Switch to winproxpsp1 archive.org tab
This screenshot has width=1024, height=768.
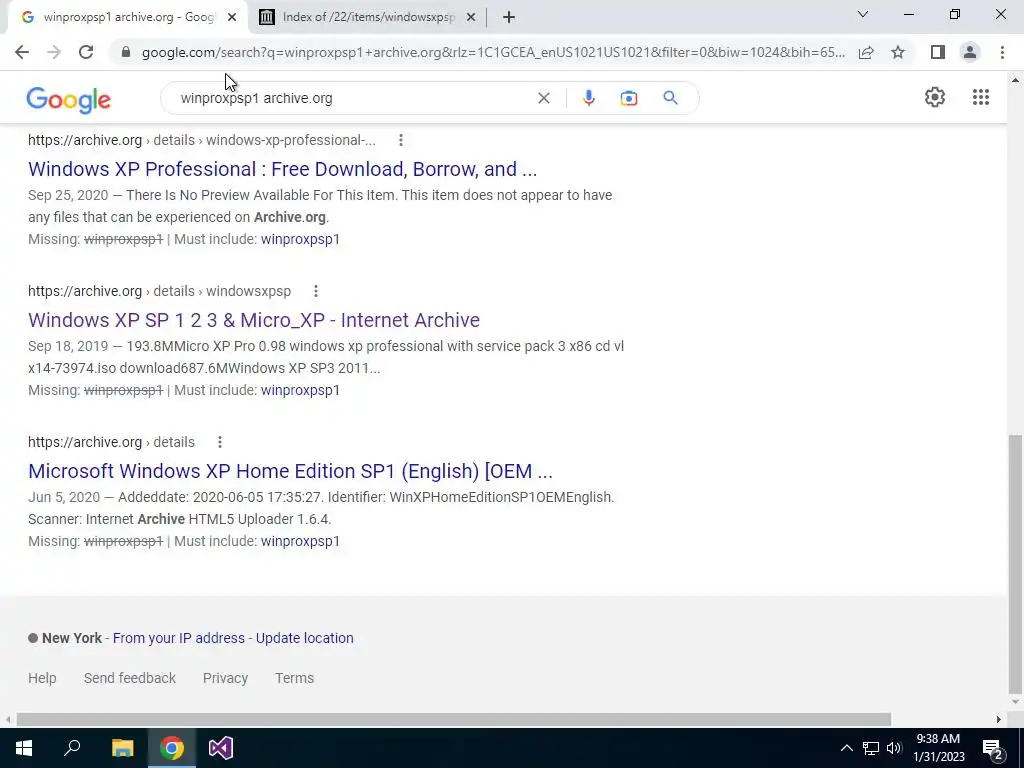coord(128,17)
